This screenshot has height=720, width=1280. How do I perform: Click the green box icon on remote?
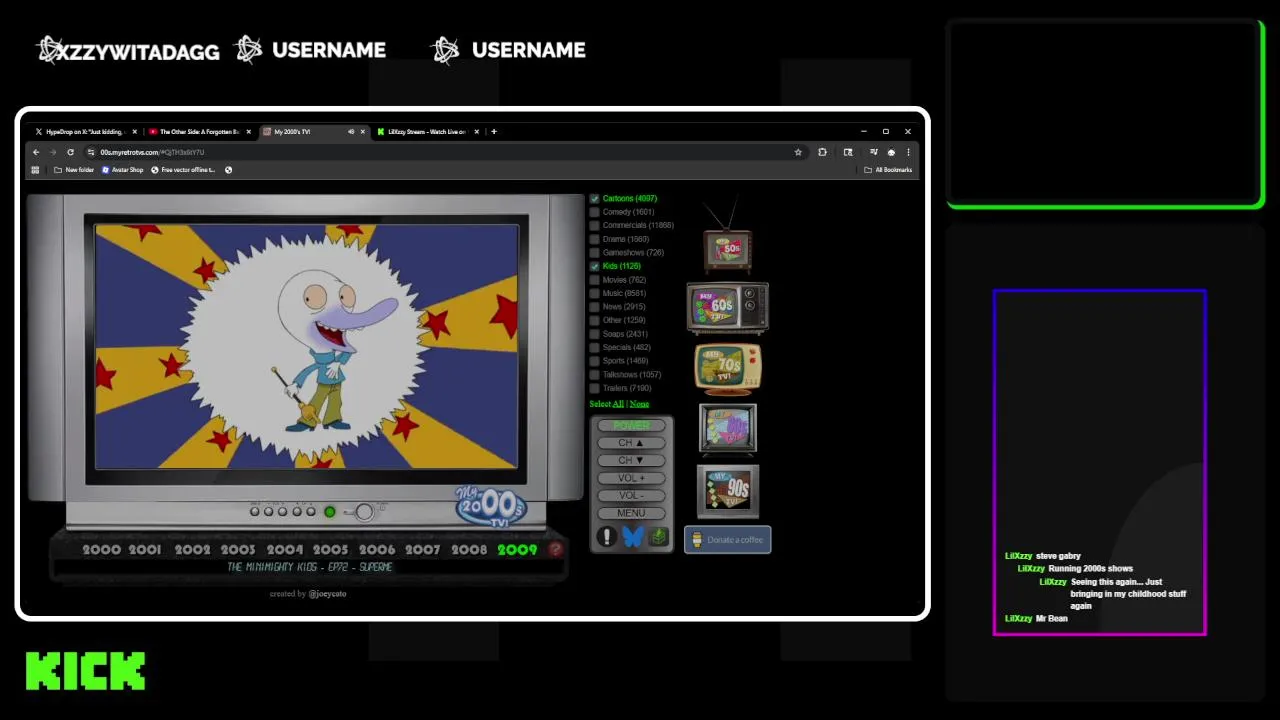pos(658,537)
